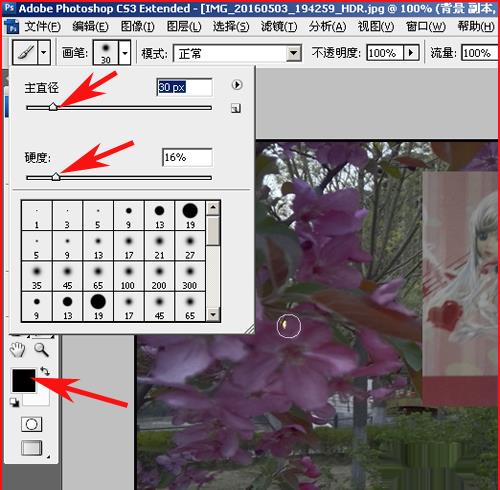Viewport: 500px width, 490px height.
Task: Select the hard round 13 brush in first row
Action: [159, 216]
